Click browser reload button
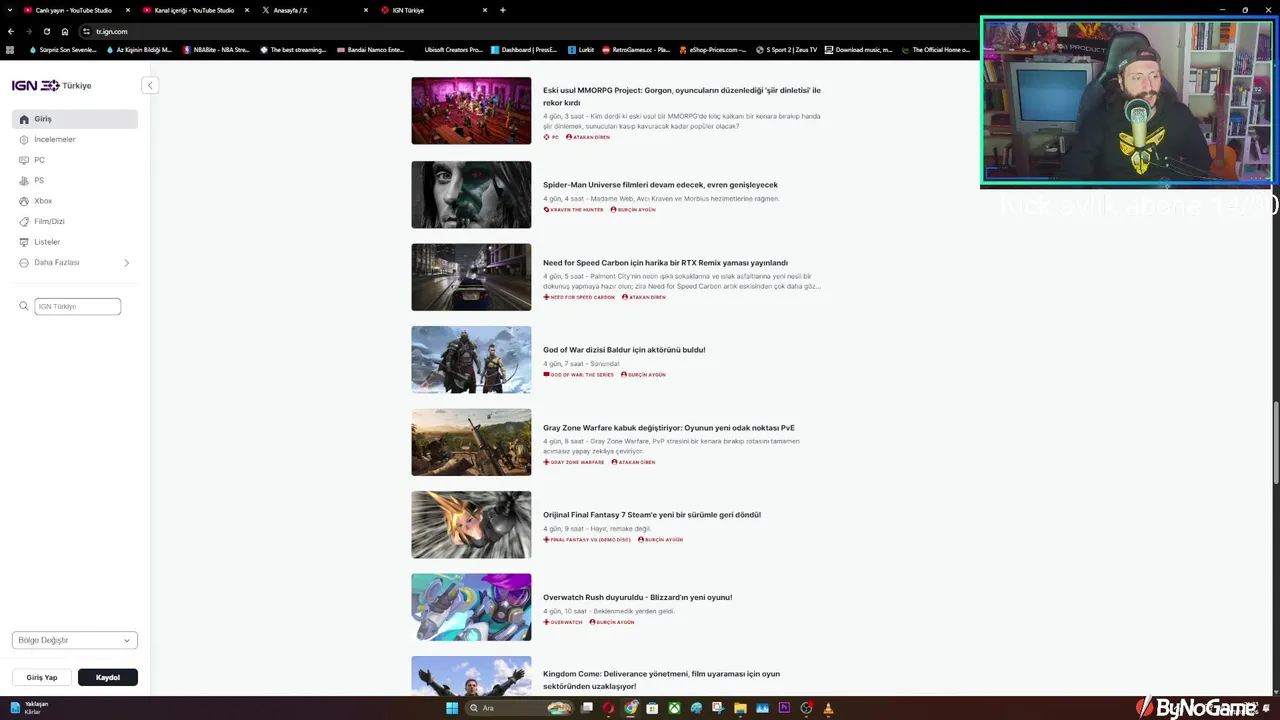This screenshot has height=720, width=1280. pos(46,31)
